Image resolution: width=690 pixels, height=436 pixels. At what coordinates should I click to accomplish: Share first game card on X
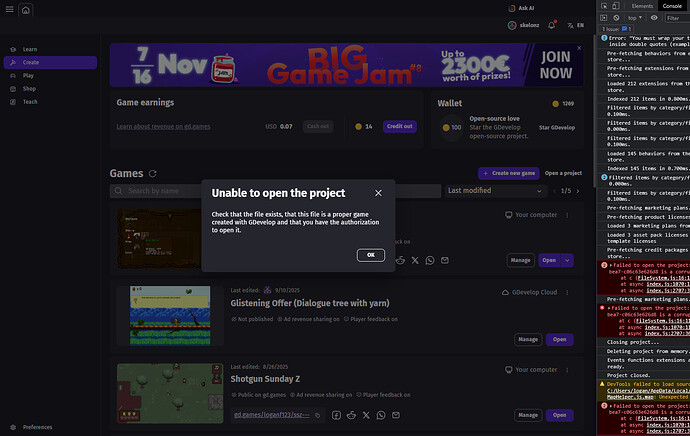pos(415,260)
